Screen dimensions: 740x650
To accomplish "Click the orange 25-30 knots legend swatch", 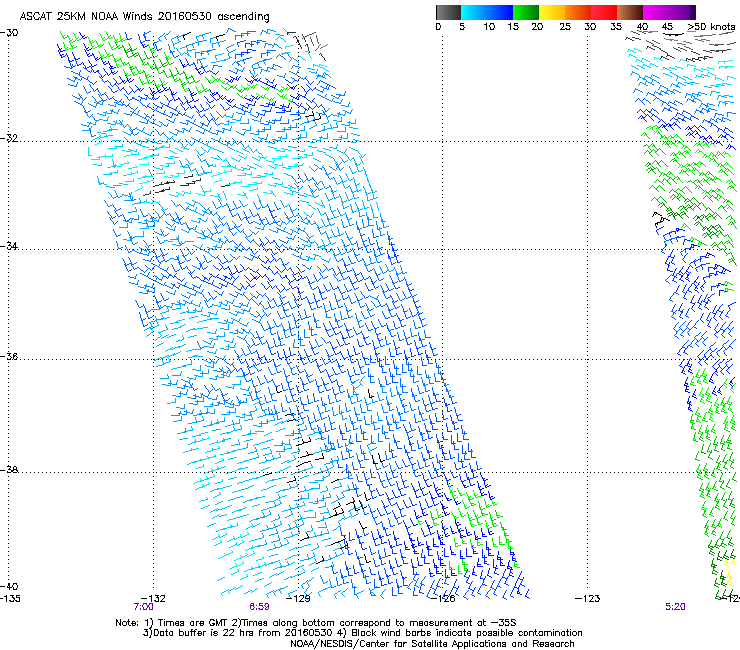I will tap(578, 12).
